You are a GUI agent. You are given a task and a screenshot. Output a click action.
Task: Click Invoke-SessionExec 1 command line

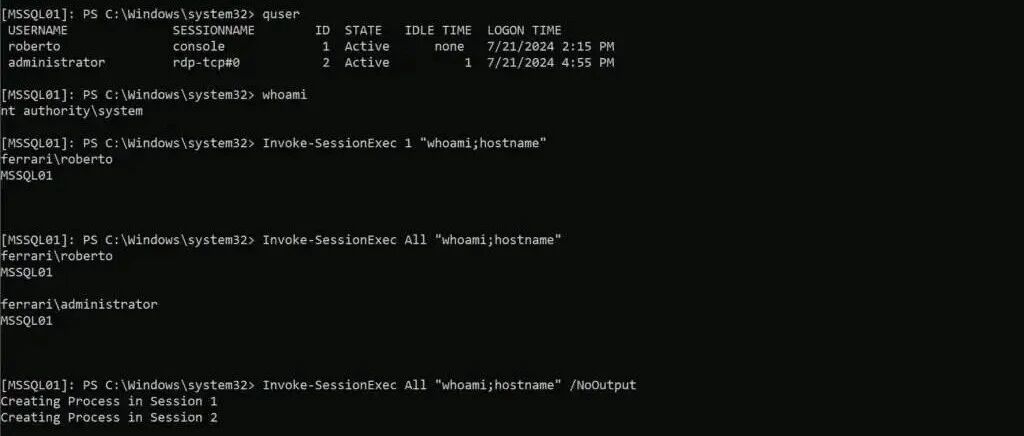[x=404, y=143]
